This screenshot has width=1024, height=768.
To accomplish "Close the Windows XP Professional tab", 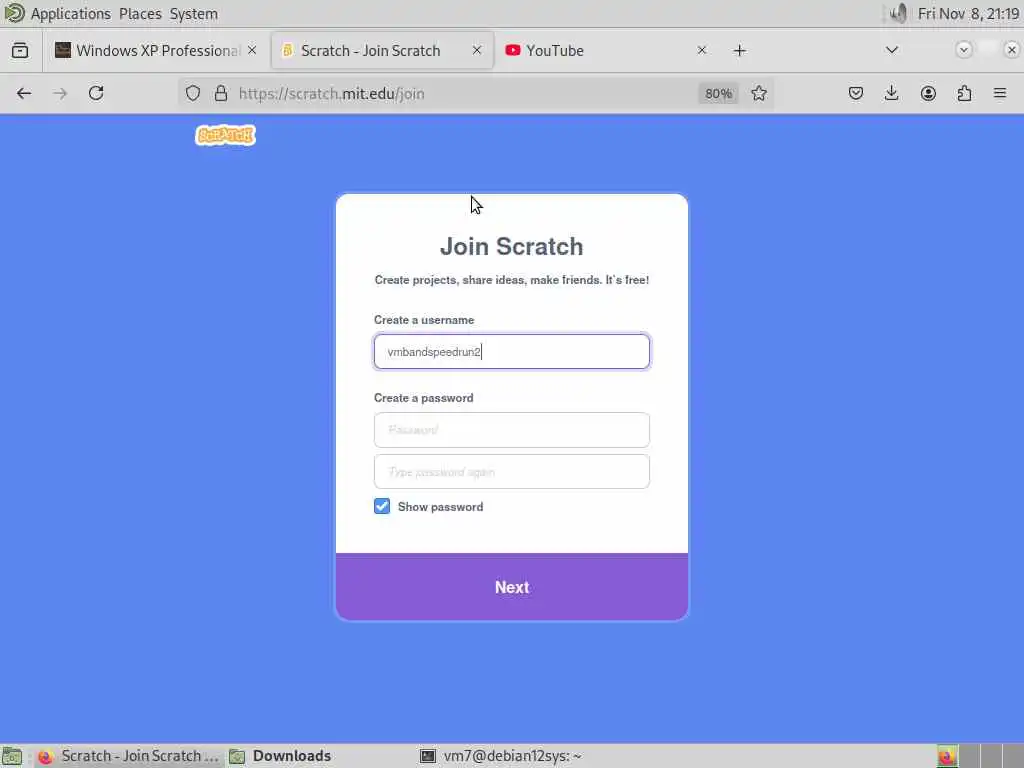I will click(252, 50).
